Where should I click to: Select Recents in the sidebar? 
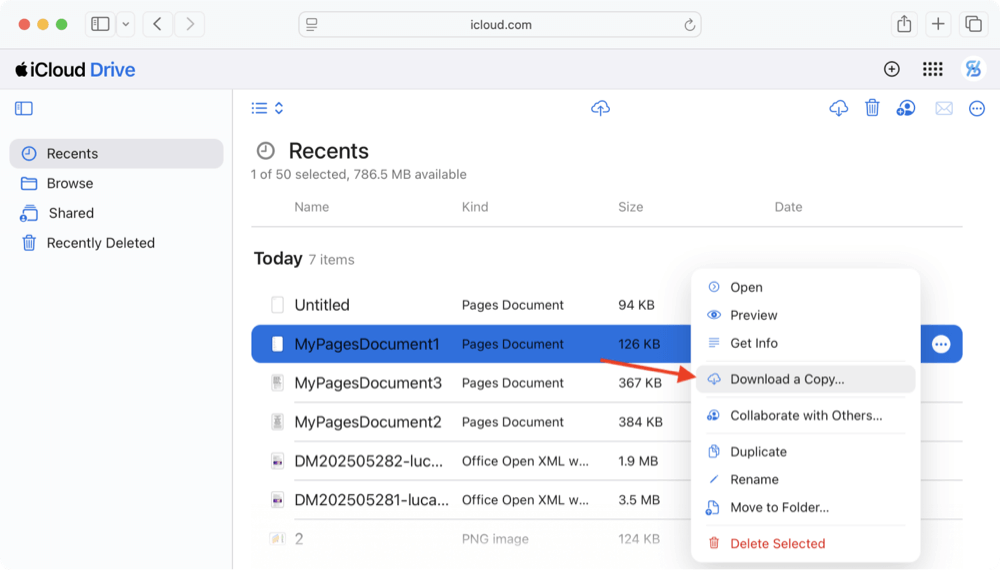[117, 154]
